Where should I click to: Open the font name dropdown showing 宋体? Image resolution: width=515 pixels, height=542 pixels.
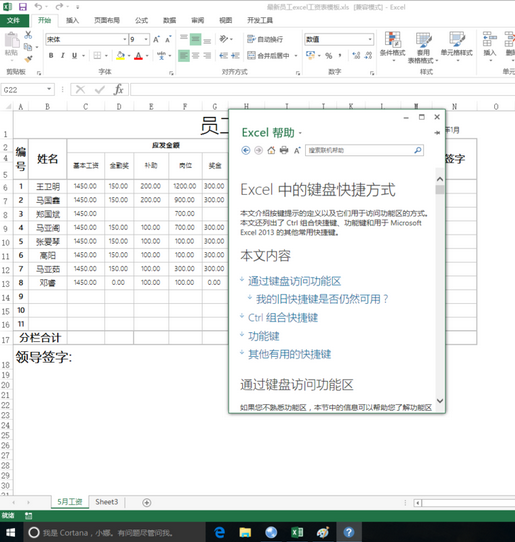coord(125,39)
